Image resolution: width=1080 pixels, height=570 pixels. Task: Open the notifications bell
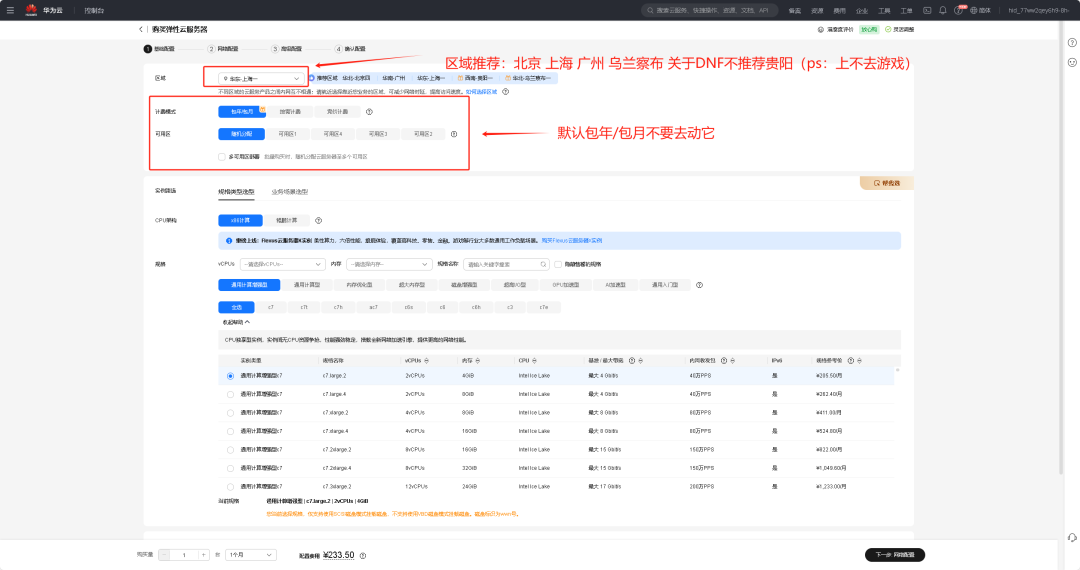click(942, 10)
